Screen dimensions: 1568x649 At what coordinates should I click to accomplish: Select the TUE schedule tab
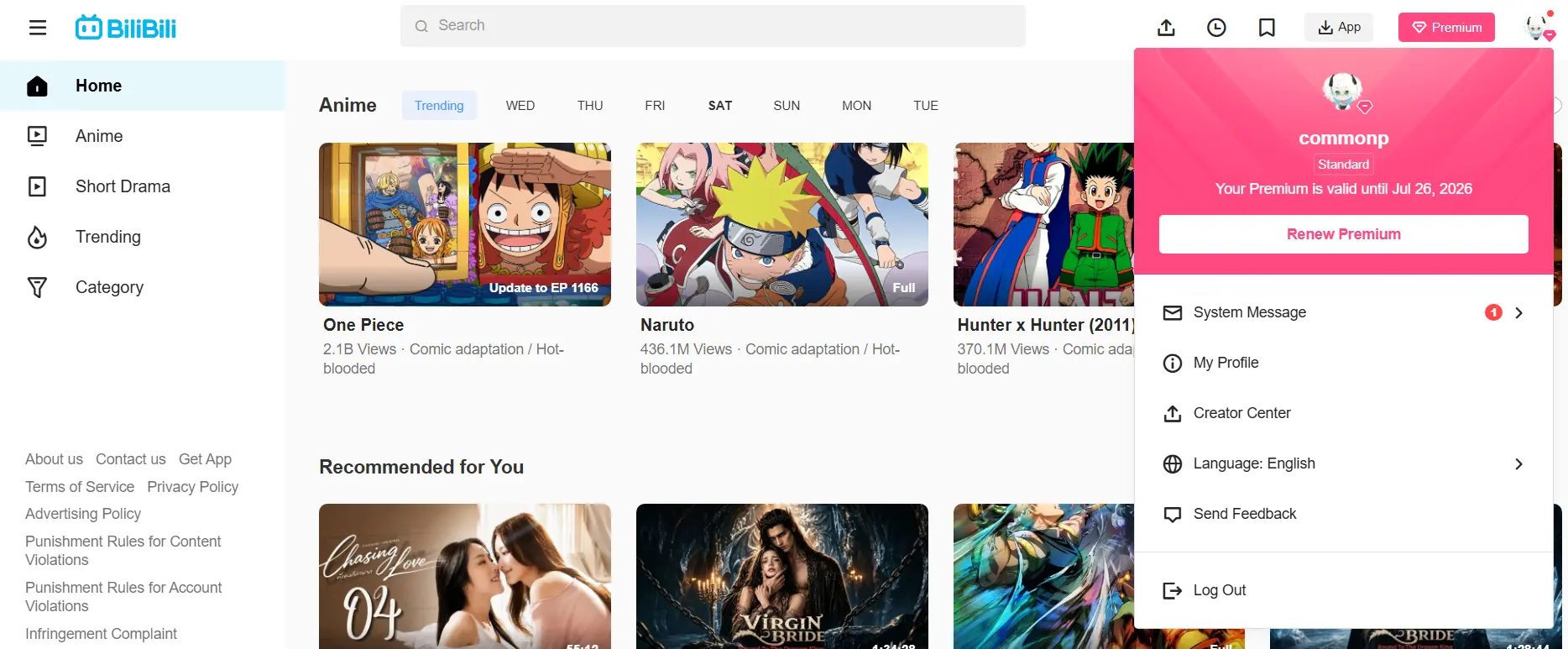pos(926,105)
